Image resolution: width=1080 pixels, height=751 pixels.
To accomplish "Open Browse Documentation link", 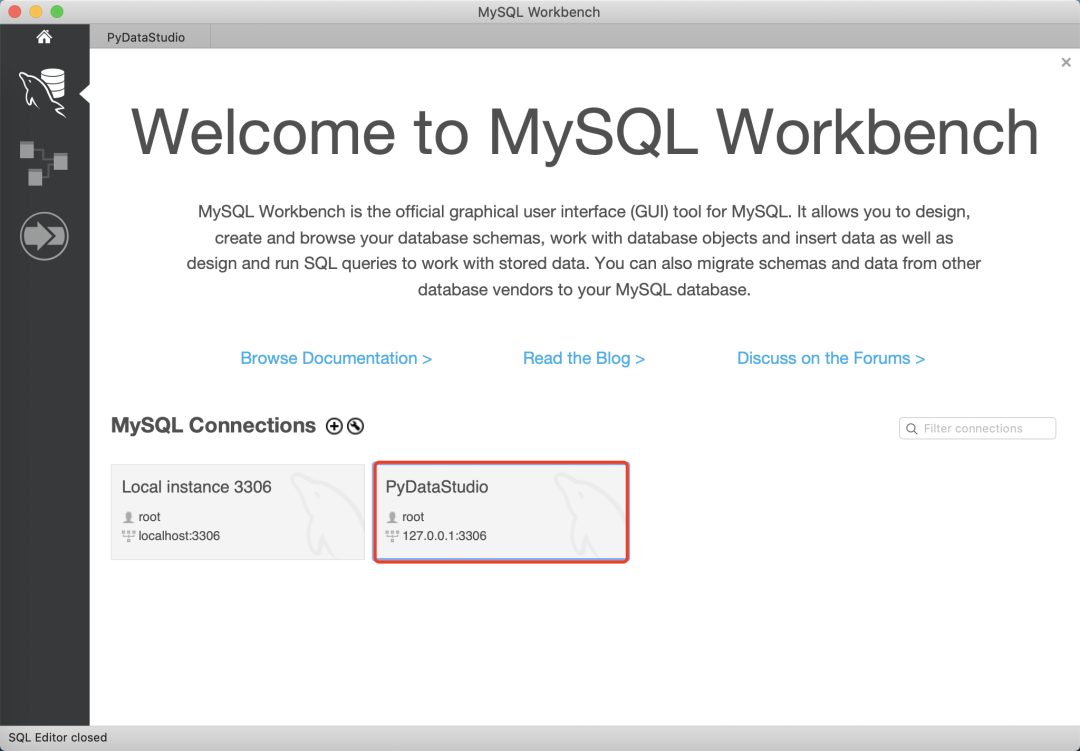I will point(336,358).
